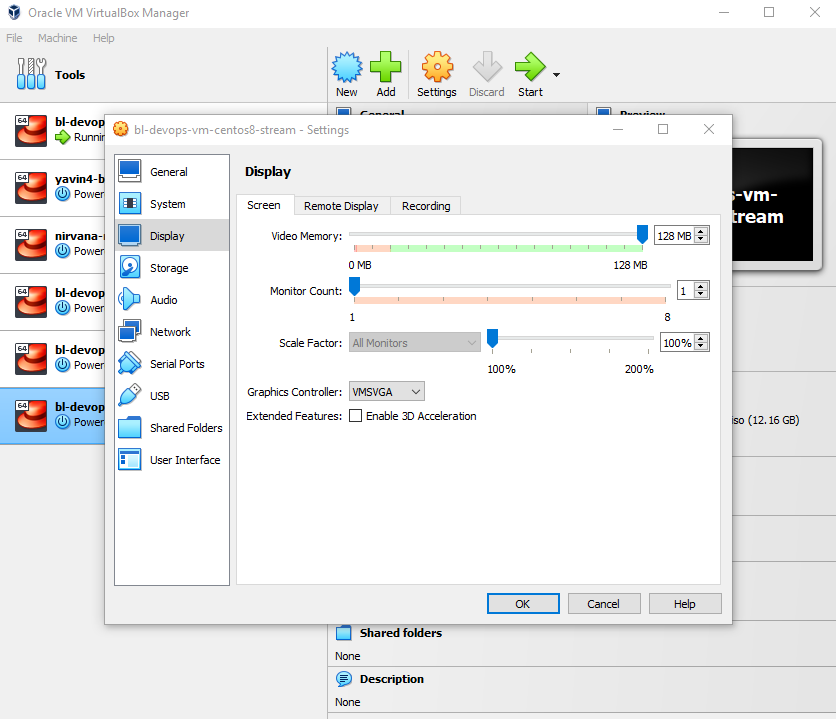Image resolution: width=836 pixels, height=719 pixels.
Task: Switch to the Screen tab
Action: [264, 205]
